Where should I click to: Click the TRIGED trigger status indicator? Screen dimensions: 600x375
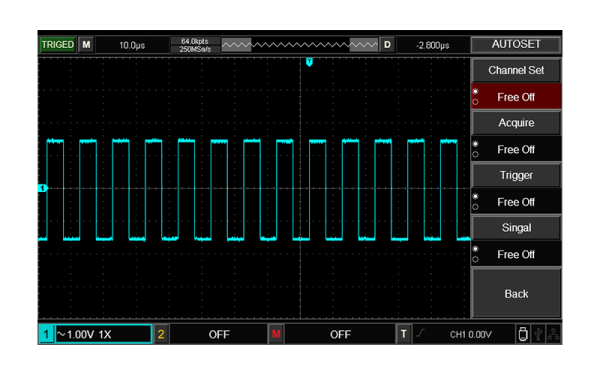point(57,45)
